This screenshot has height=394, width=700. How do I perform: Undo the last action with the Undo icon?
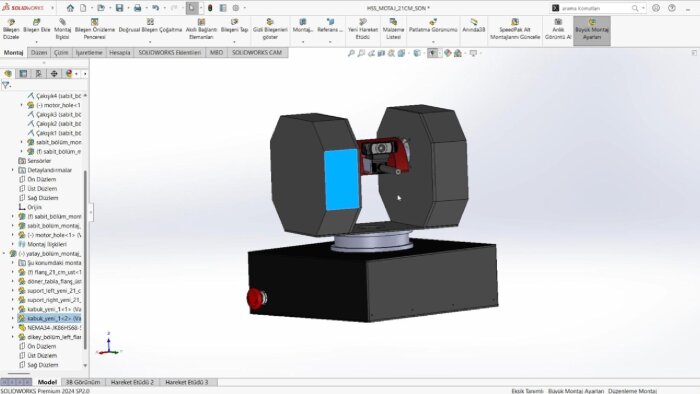[155, 8]
